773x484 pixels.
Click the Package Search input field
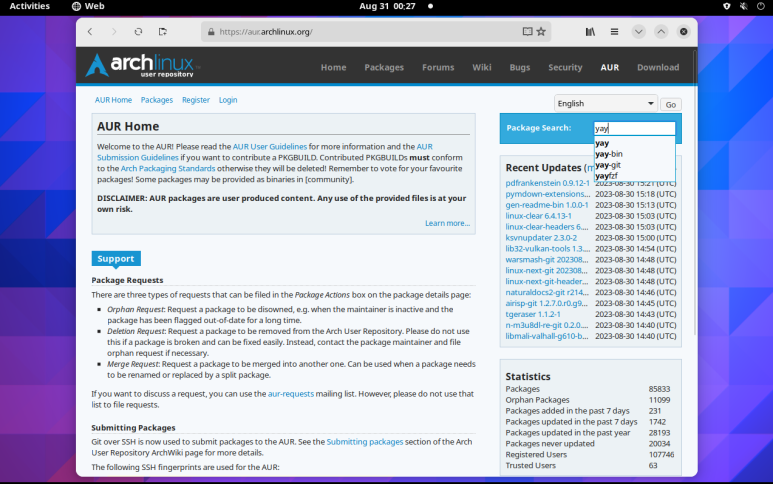click(634, 128)
